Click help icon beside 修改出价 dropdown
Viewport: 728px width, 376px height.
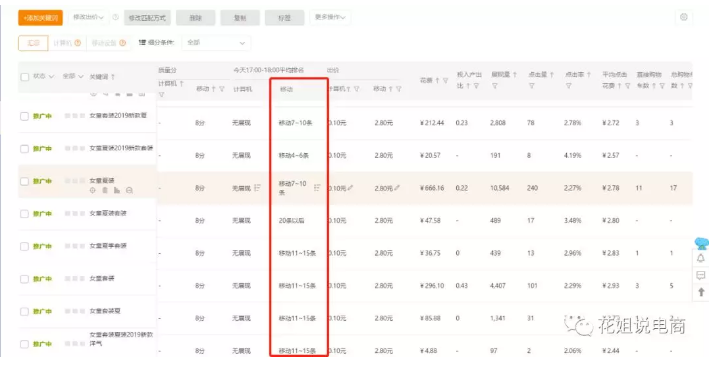coord(116,17)
